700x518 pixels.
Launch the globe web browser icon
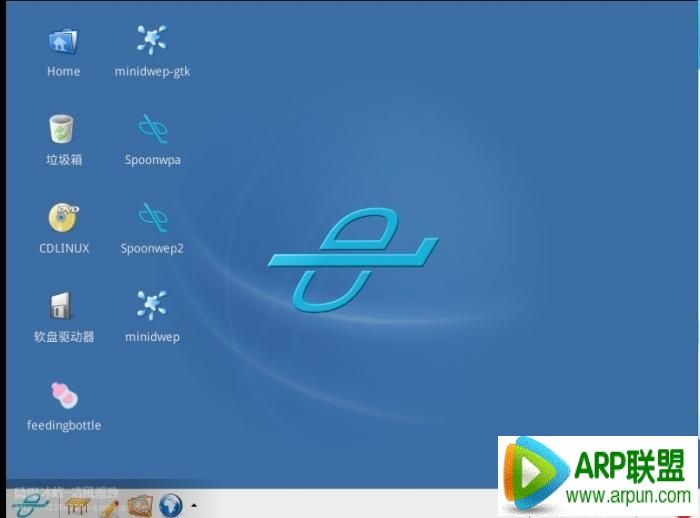tap(171, 505)
